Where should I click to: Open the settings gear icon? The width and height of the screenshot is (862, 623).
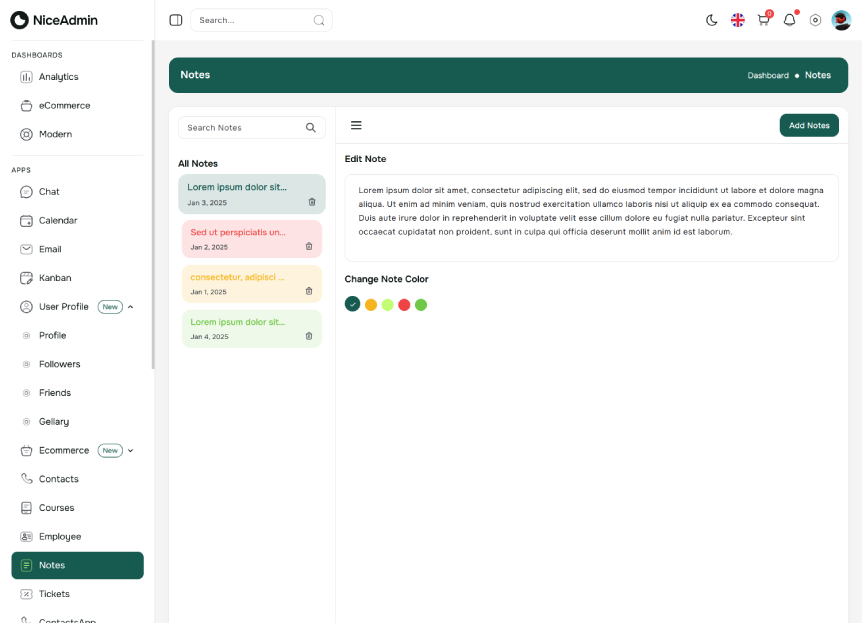(815, 20)
